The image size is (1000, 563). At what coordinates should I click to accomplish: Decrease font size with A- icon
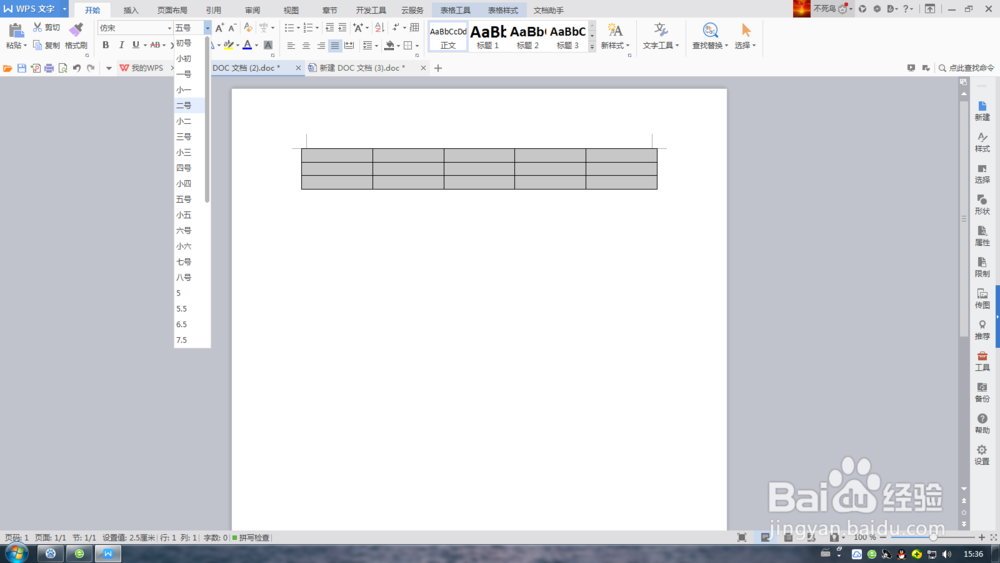(232, 28)
